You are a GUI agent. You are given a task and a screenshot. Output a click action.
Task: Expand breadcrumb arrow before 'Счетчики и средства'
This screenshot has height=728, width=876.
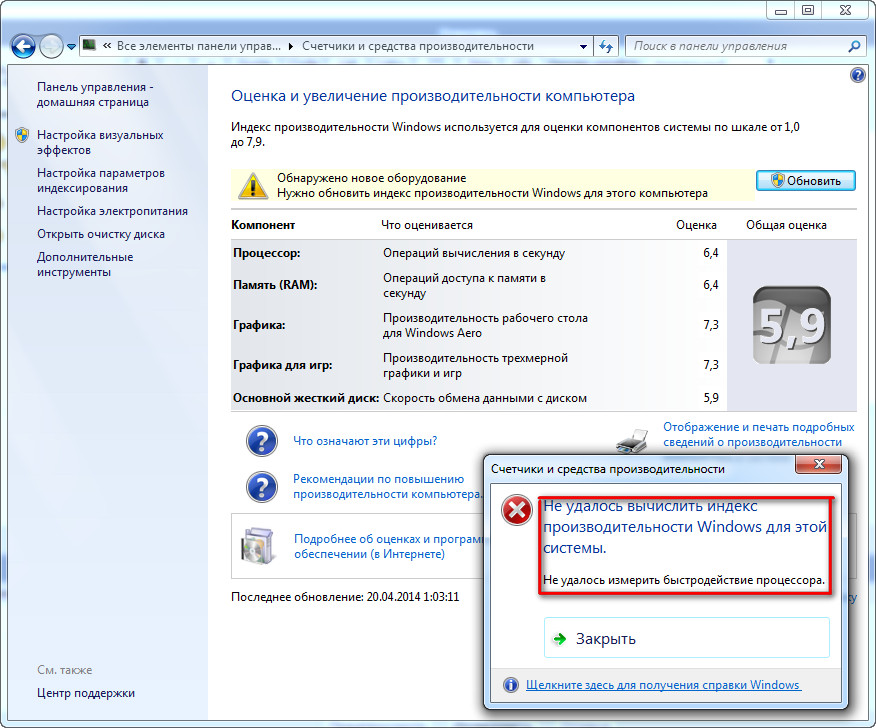pos(291,46)
